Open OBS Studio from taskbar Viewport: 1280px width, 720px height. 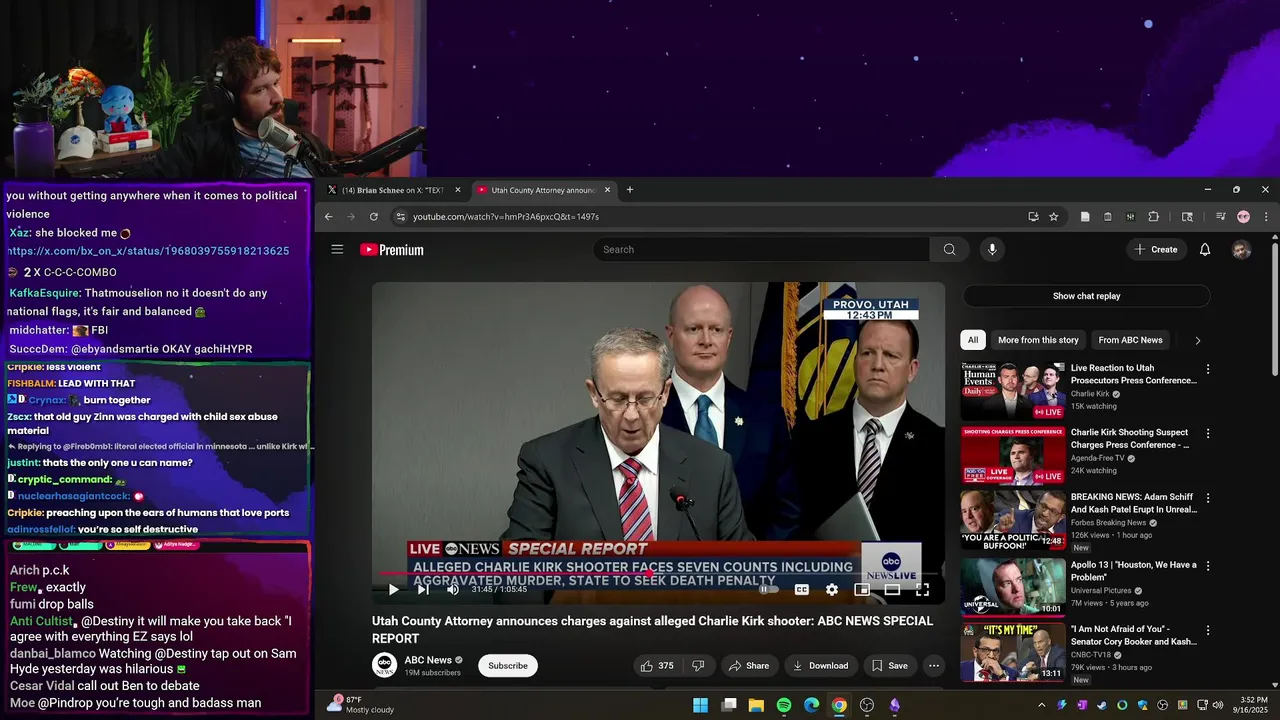(x=867, y=706)
